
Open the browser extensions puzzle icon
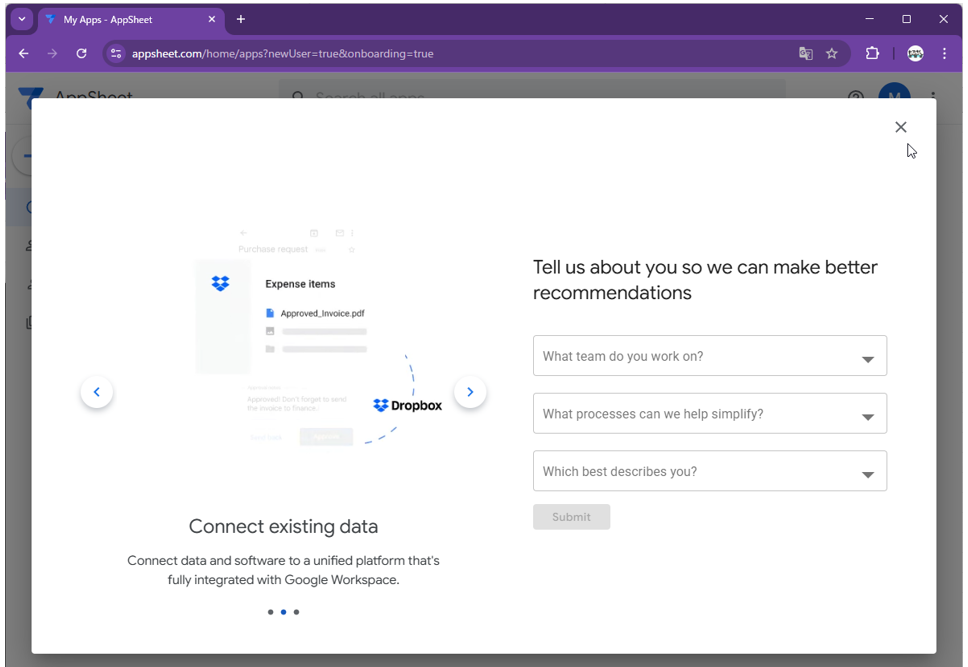point(872,54)
